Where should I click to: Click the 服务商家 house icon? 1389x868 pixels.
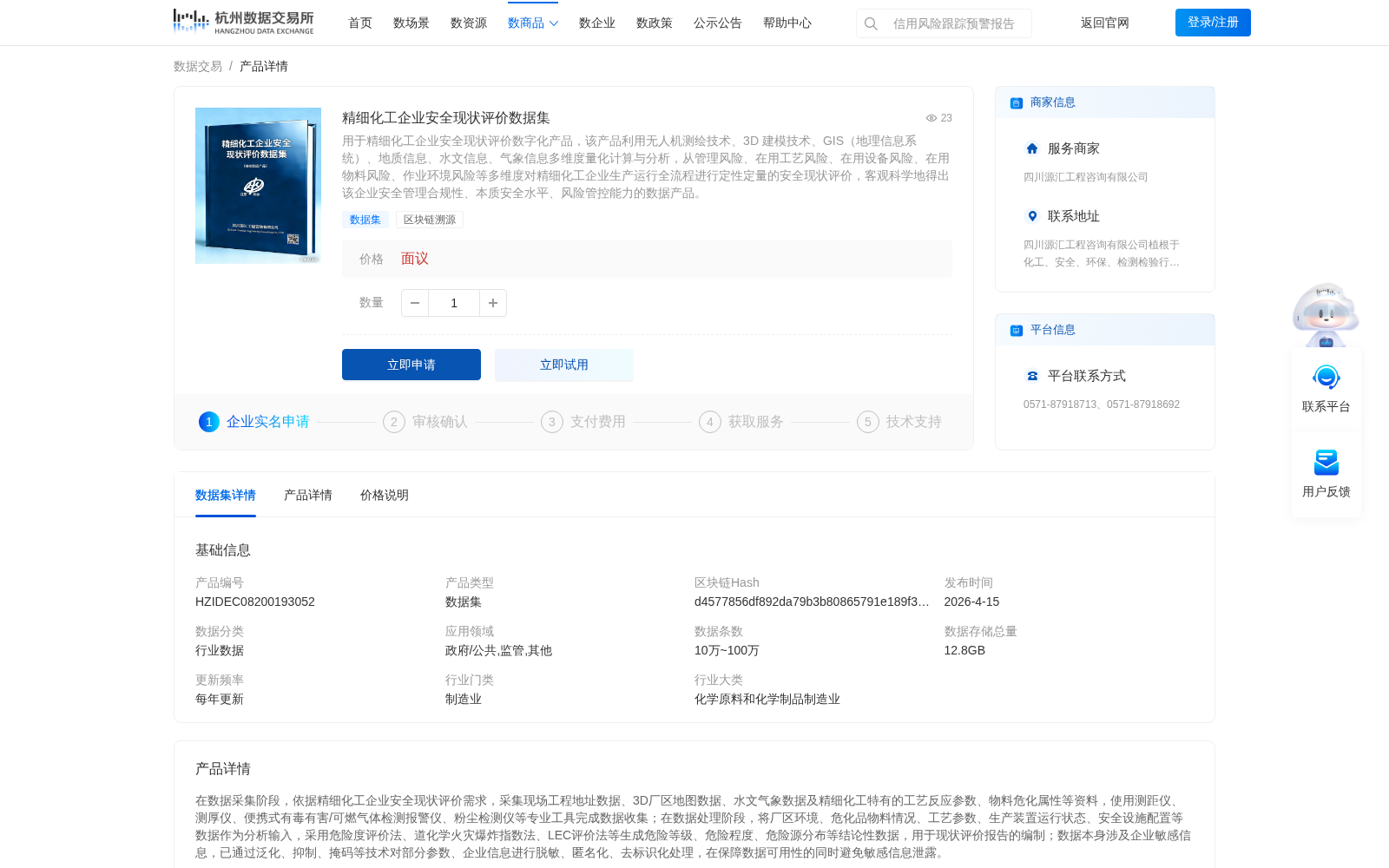coord(1032,148)
